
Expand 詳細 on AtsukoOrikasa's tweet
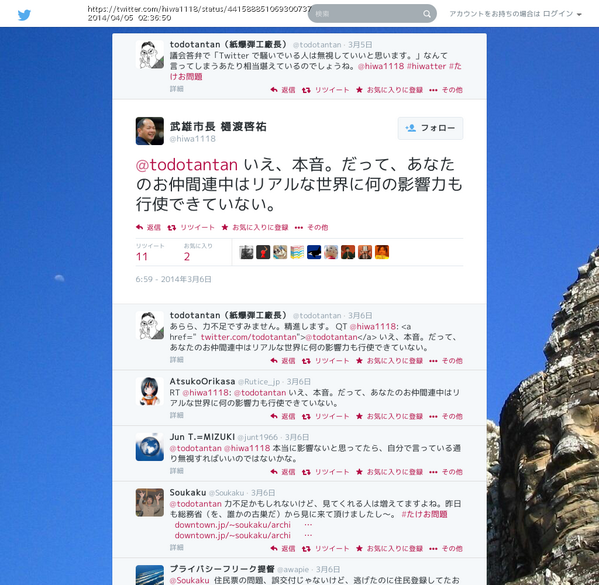(176, 415)
